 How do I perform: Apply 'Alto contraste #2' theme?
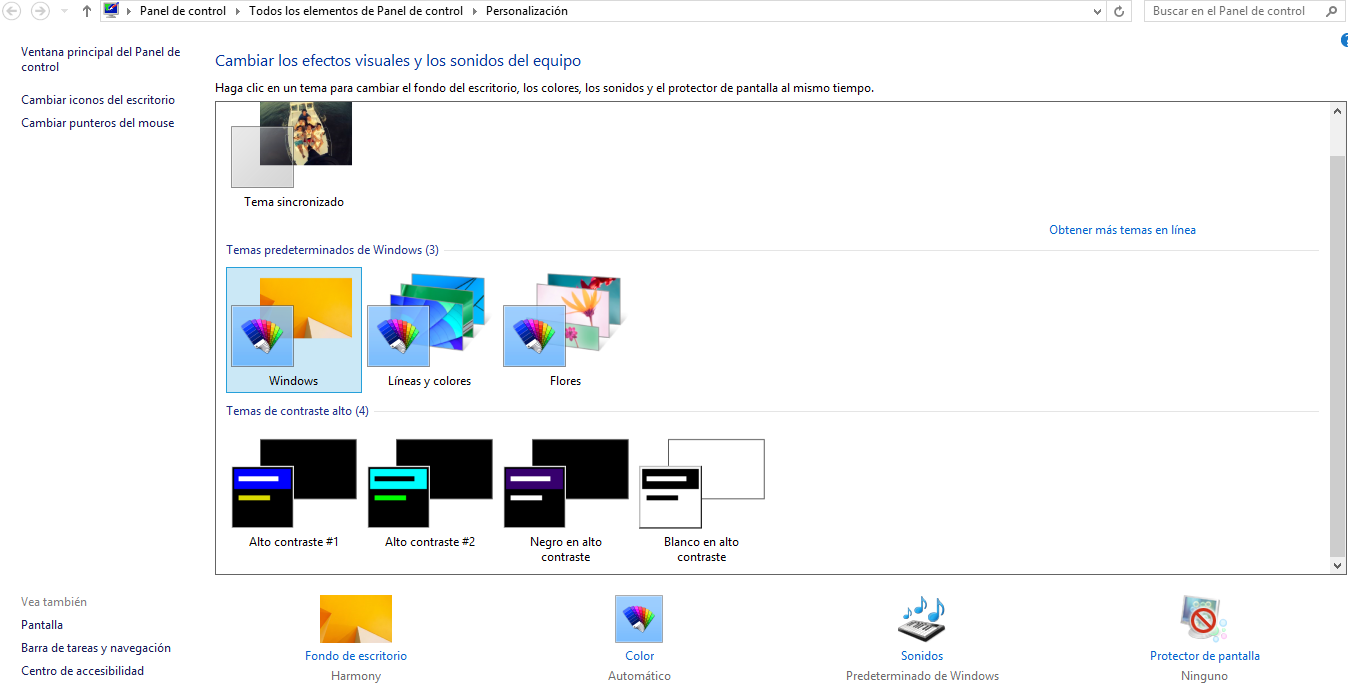tap(430, 493)
